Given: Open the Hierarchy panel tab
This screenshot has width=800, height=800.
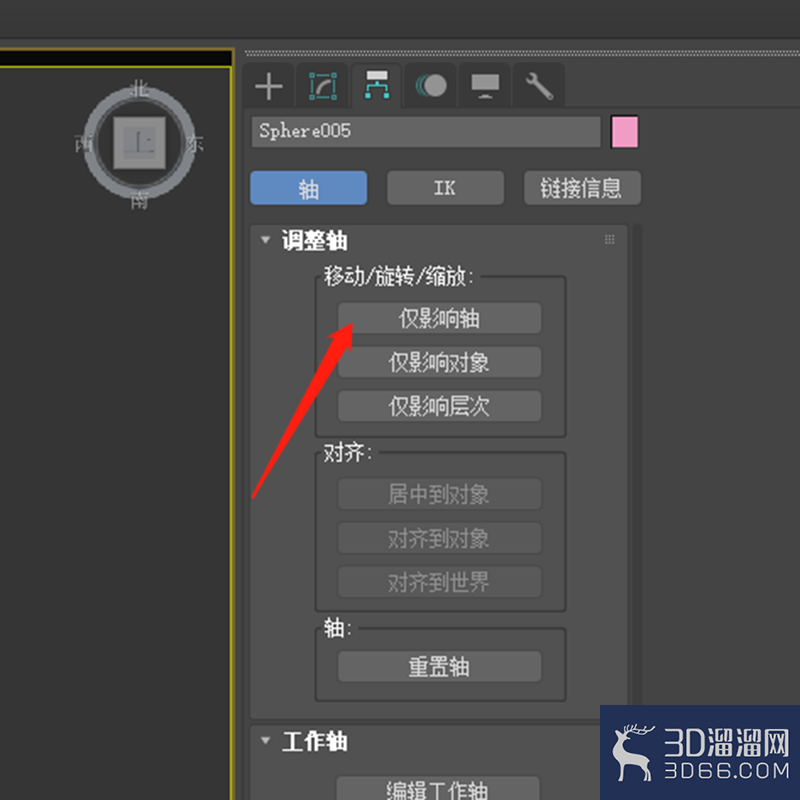Looking at the screenshot, I should (x=377, y=85).
